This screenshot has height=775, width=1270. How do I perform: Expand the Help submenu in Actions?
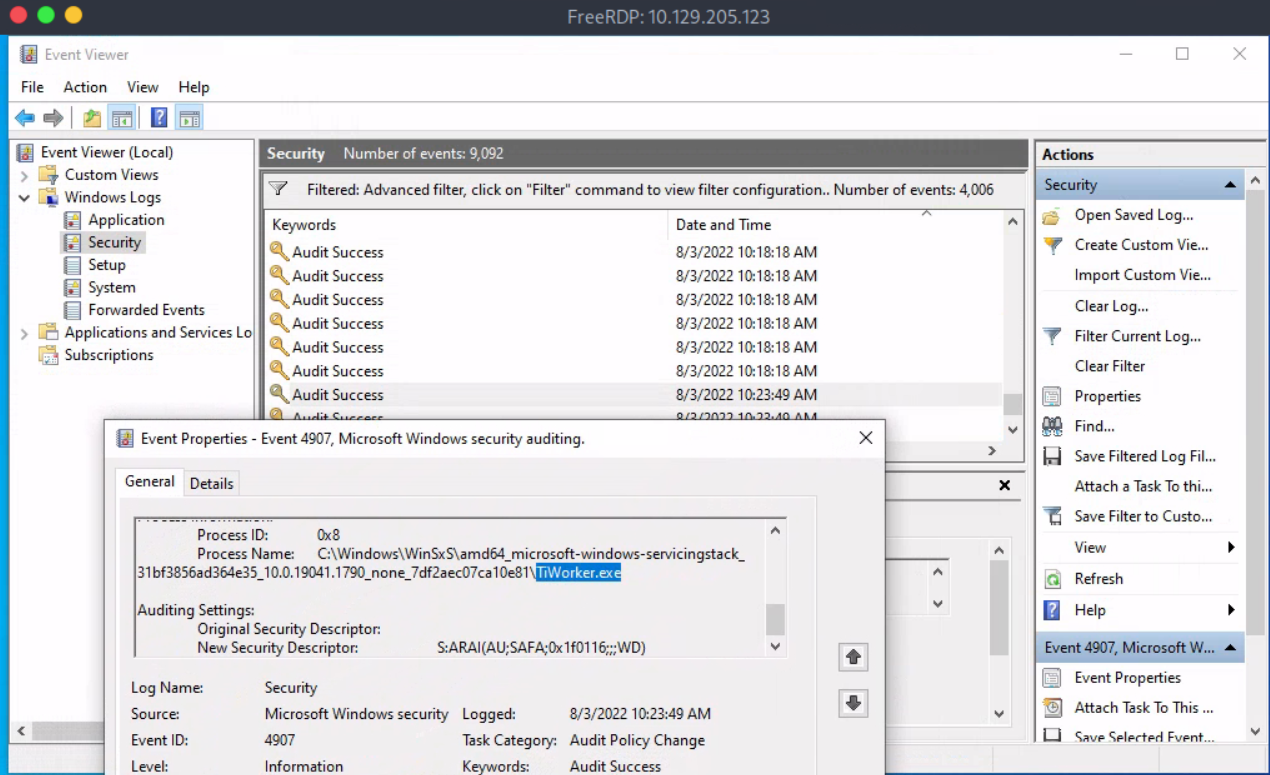click(1231, 610)
